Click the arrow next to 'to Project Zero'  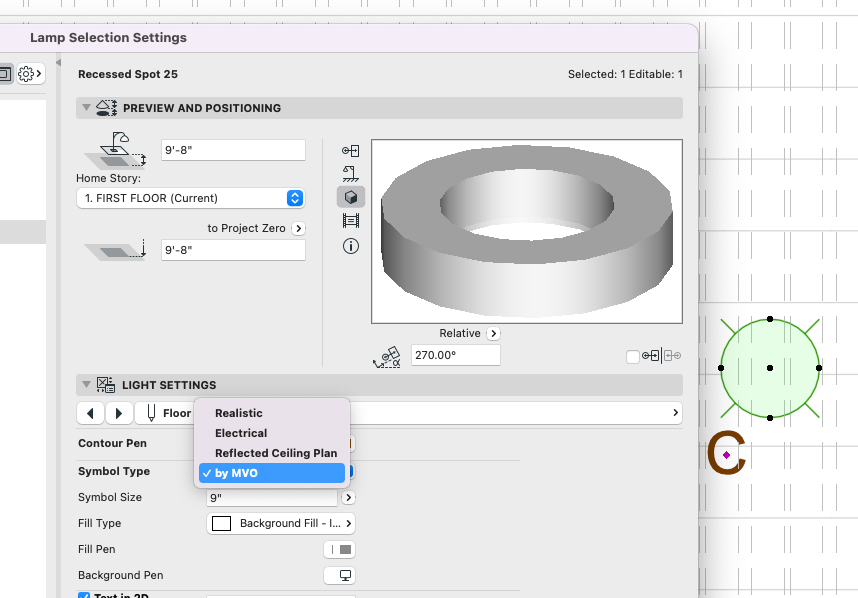pos(298,228)
